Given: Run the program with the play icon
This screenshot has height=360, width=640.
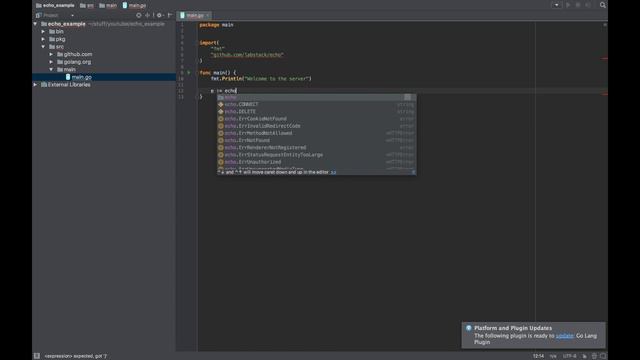Looking at the screenshot, I should point(568,5).
